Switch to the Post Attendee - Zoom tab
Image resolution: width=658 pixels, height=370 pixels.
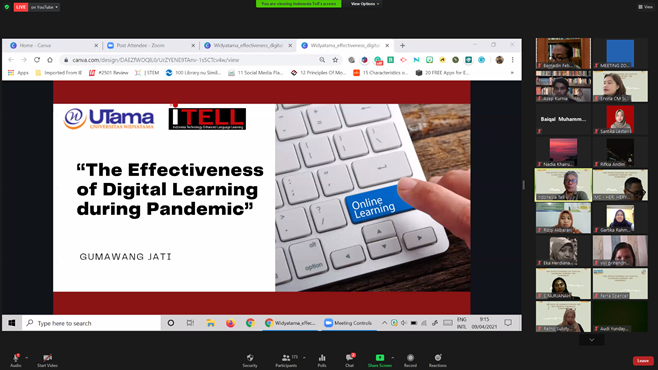click(x=150, y=45)
